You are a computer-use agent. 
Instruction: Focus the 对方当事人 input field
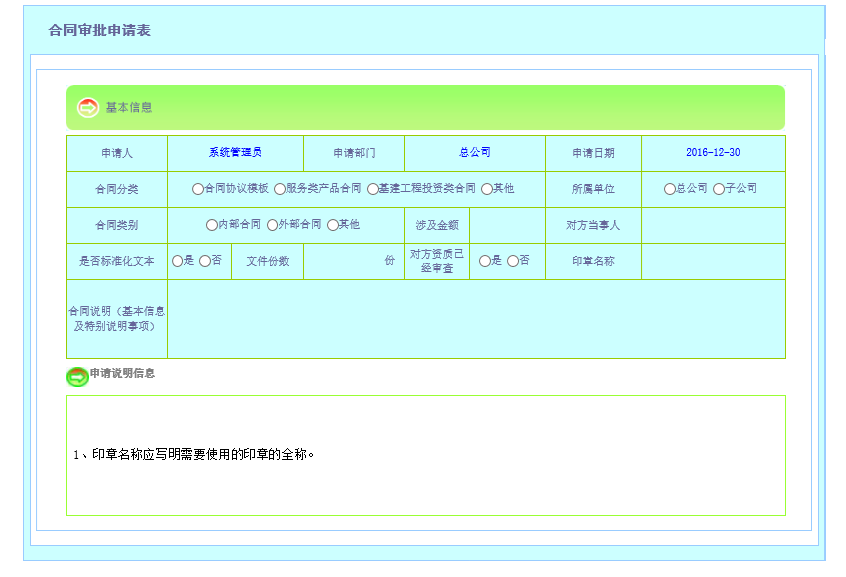tap(713, 226)
